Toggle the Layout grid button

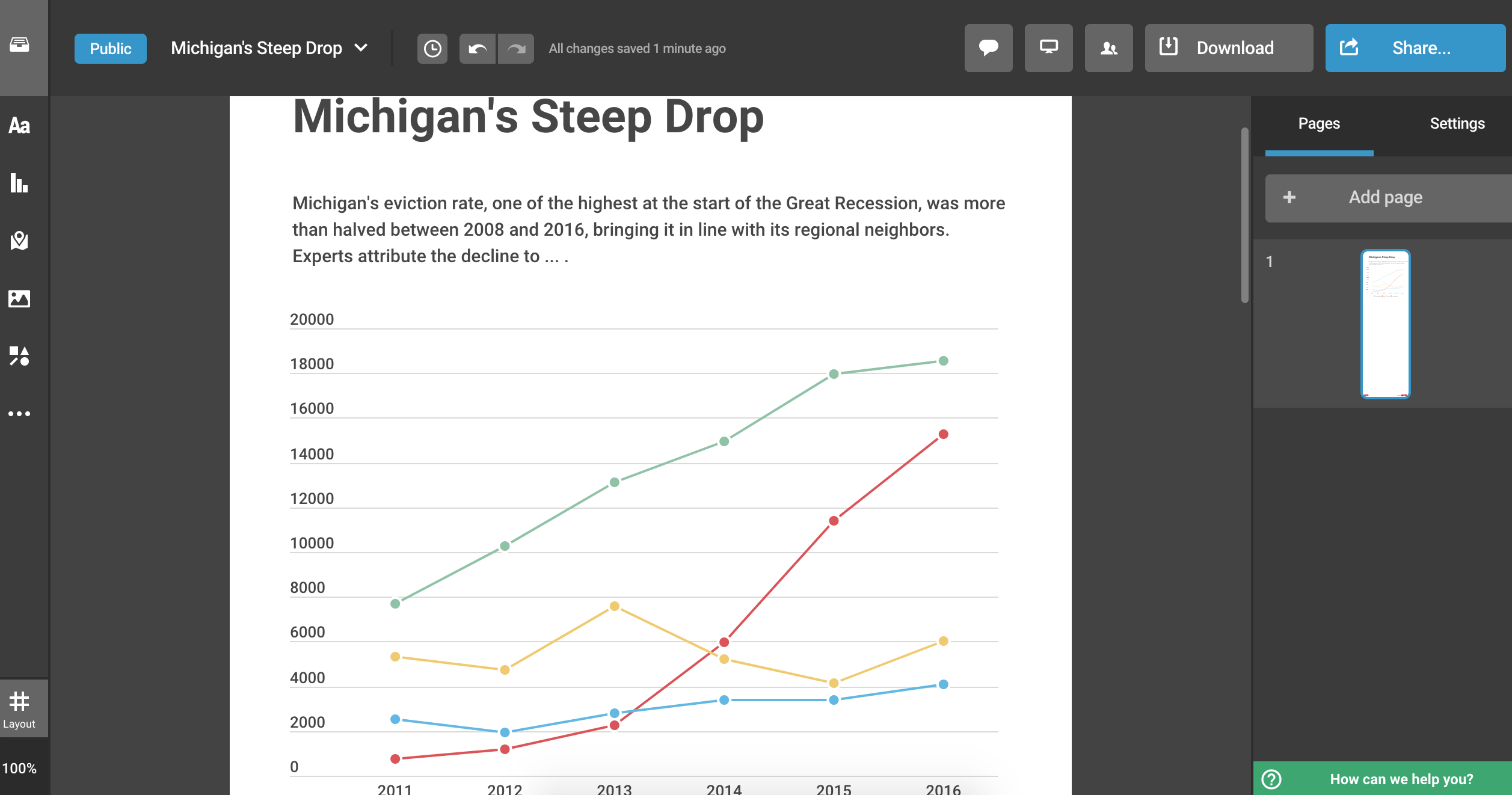[x=19, y=708]
